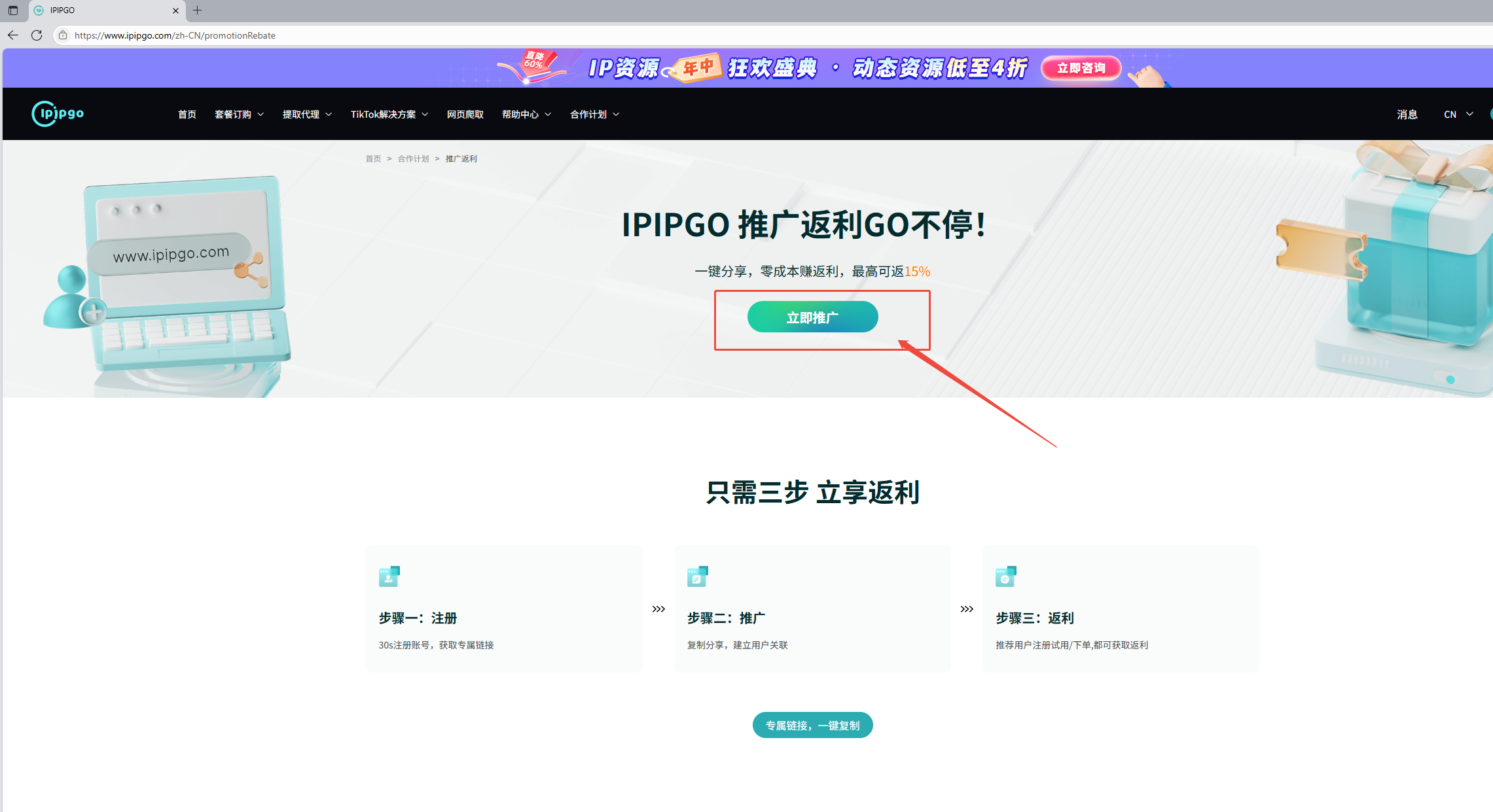Click text 推荐用户注册试用/下单,都可获取返利

point(1072,645)
